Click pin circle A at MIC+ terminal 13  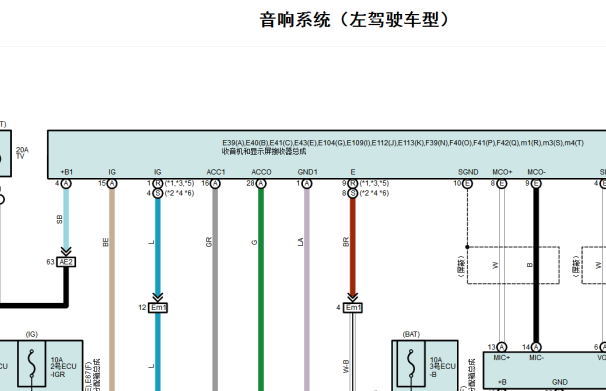coord(502,347)
